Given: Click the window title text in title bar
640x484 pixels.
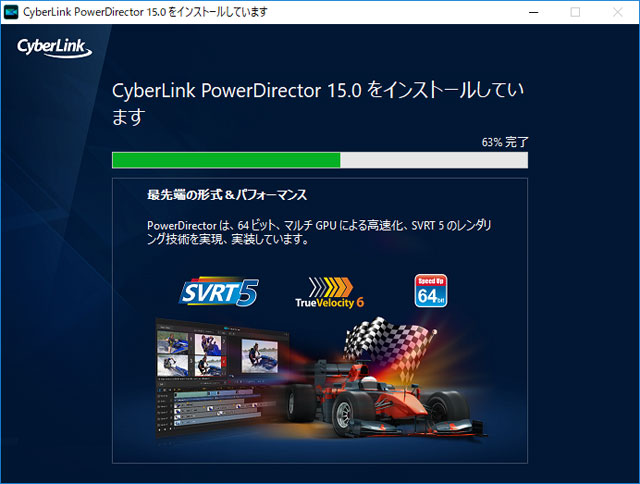Looking at the screenshot, I should pyautogui.click(x=145, y=12).
